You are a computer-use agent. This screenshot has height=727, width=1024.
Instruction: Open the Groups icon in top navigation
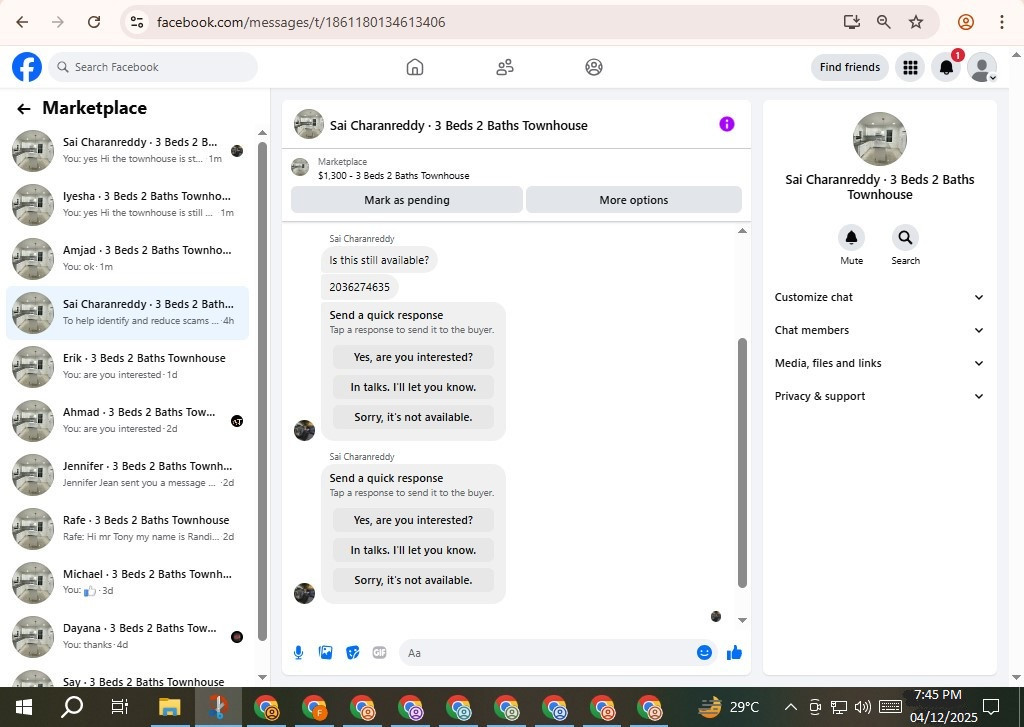594,67
